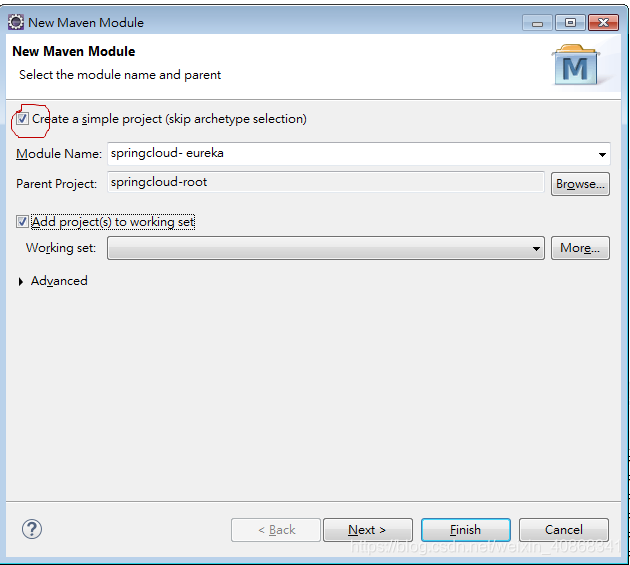Go to next page with Next >

[368, 530]
